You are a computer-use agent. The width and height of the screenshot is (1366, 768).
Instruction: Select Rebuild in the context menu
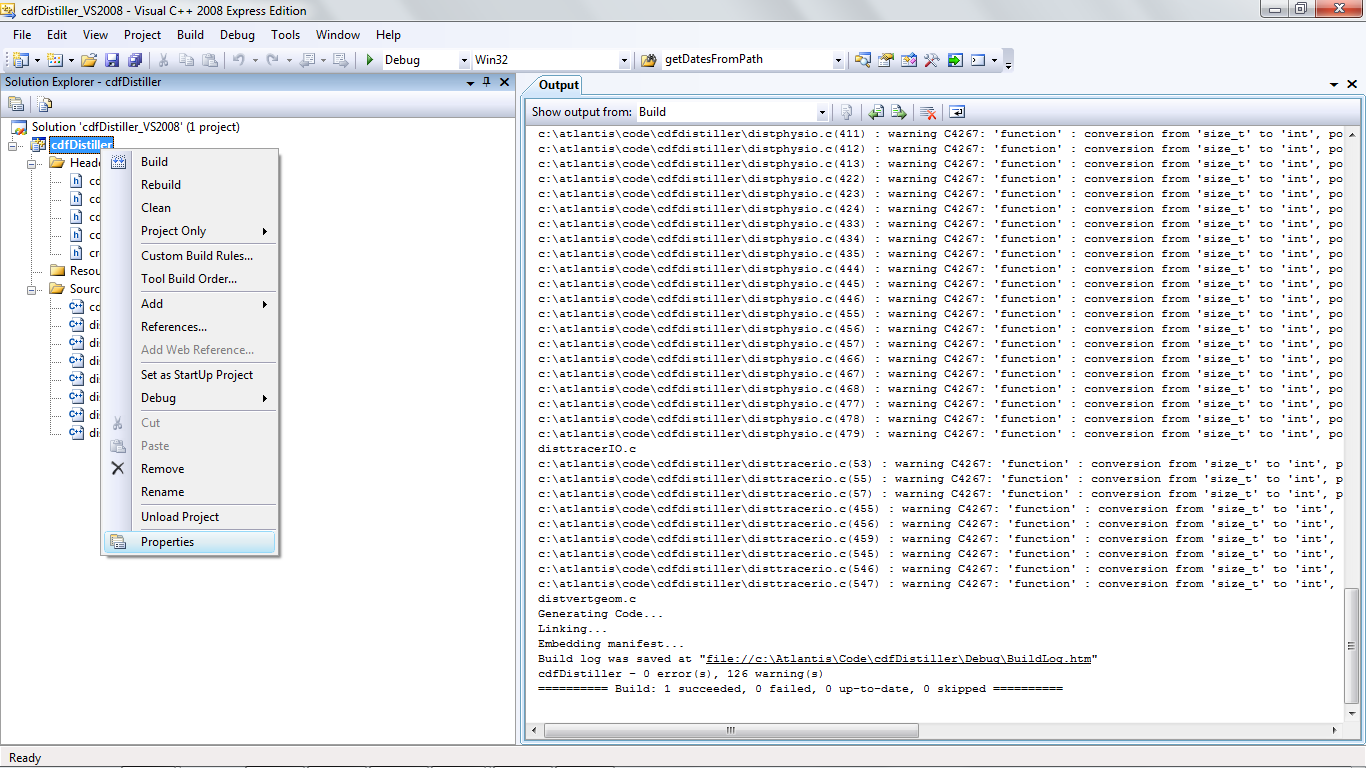coord(161,185)
